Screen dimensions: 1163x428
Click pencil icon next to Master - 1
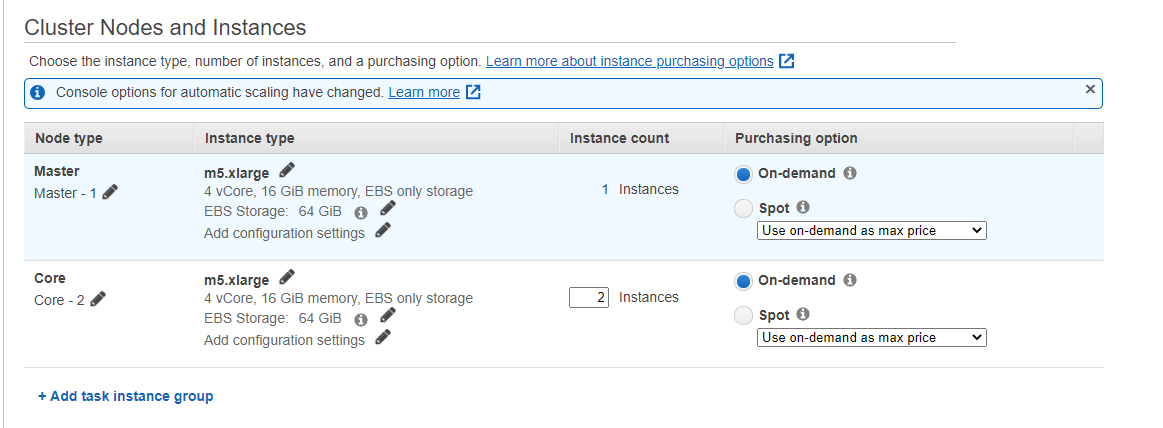pos(110,192)
